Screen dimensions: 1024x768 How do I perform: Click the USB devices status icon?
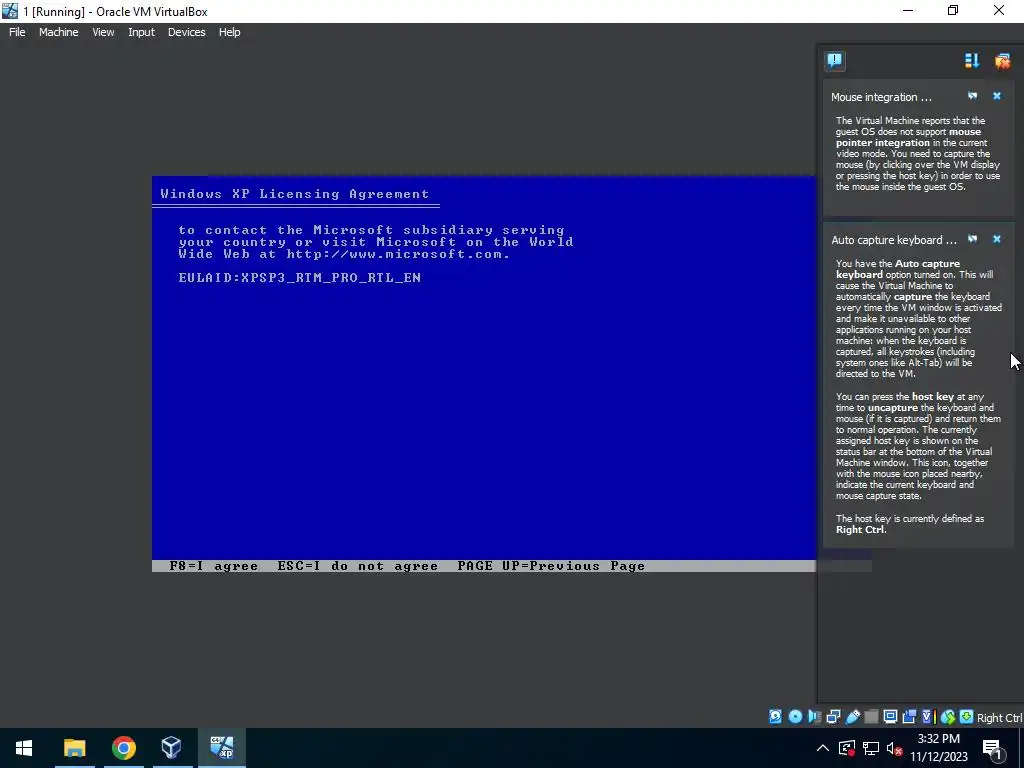coord(852,716)
